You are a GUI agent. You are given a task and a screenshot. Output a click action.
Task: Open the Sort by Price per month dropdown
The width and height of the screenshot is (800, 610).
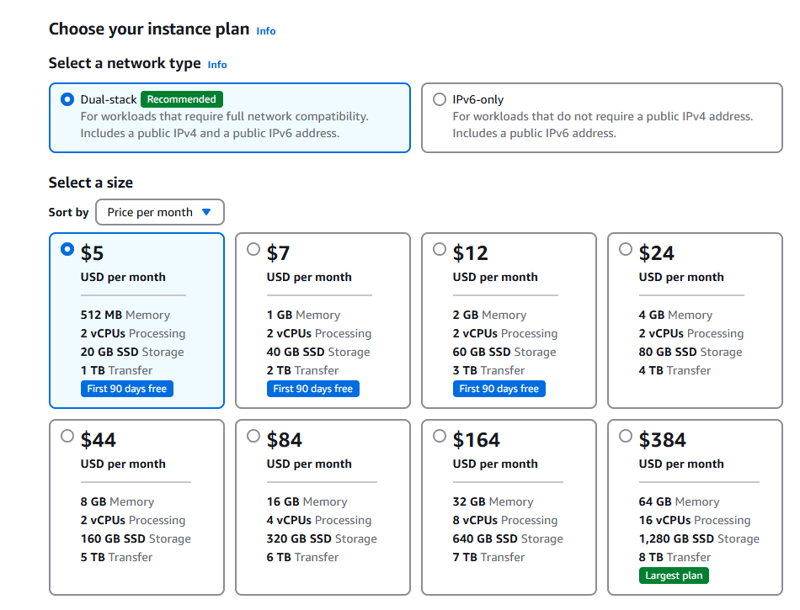click(160, 212)
